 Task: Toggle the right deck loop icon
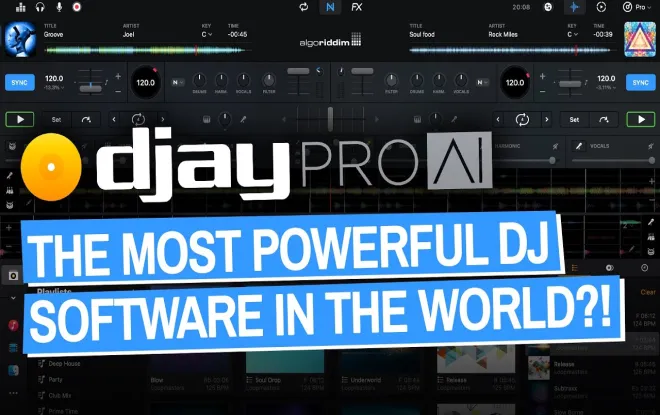pos(522,120)
